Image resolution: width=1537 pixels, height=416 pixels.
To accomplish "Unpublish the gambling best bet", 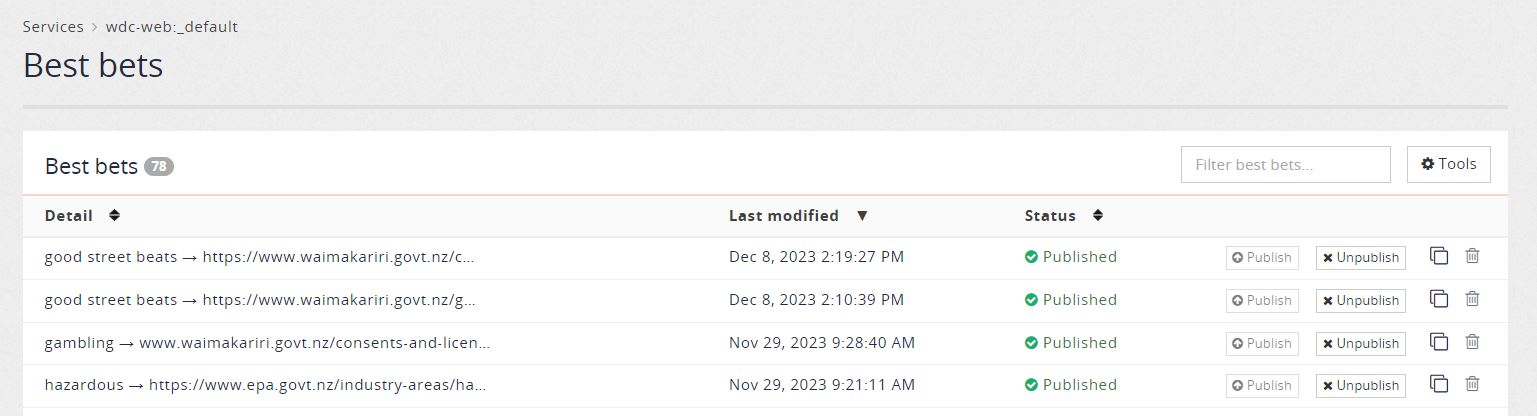I will [1360, 343].
